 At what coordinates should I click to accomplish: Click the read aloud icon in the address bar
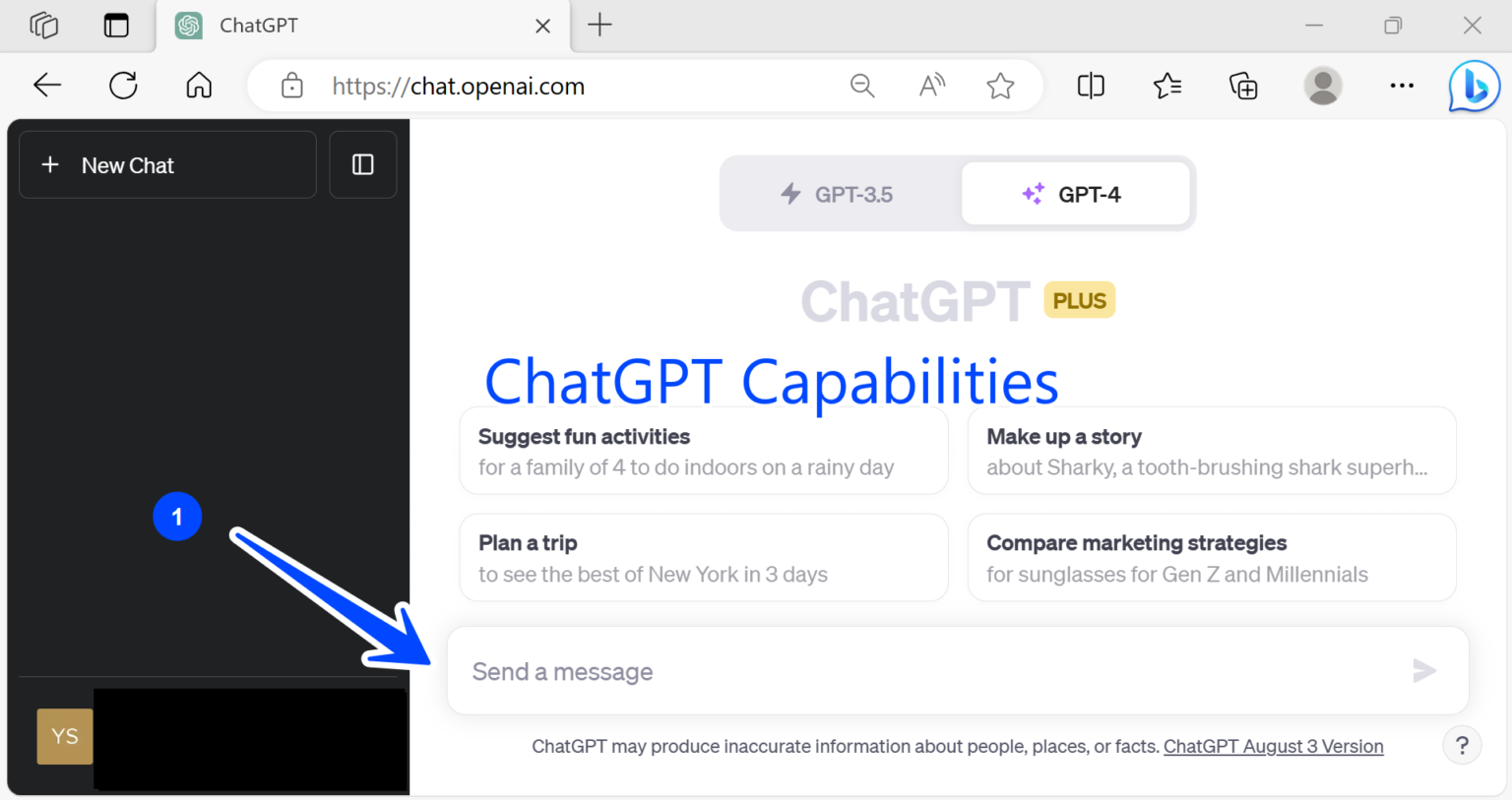point(931,86)
